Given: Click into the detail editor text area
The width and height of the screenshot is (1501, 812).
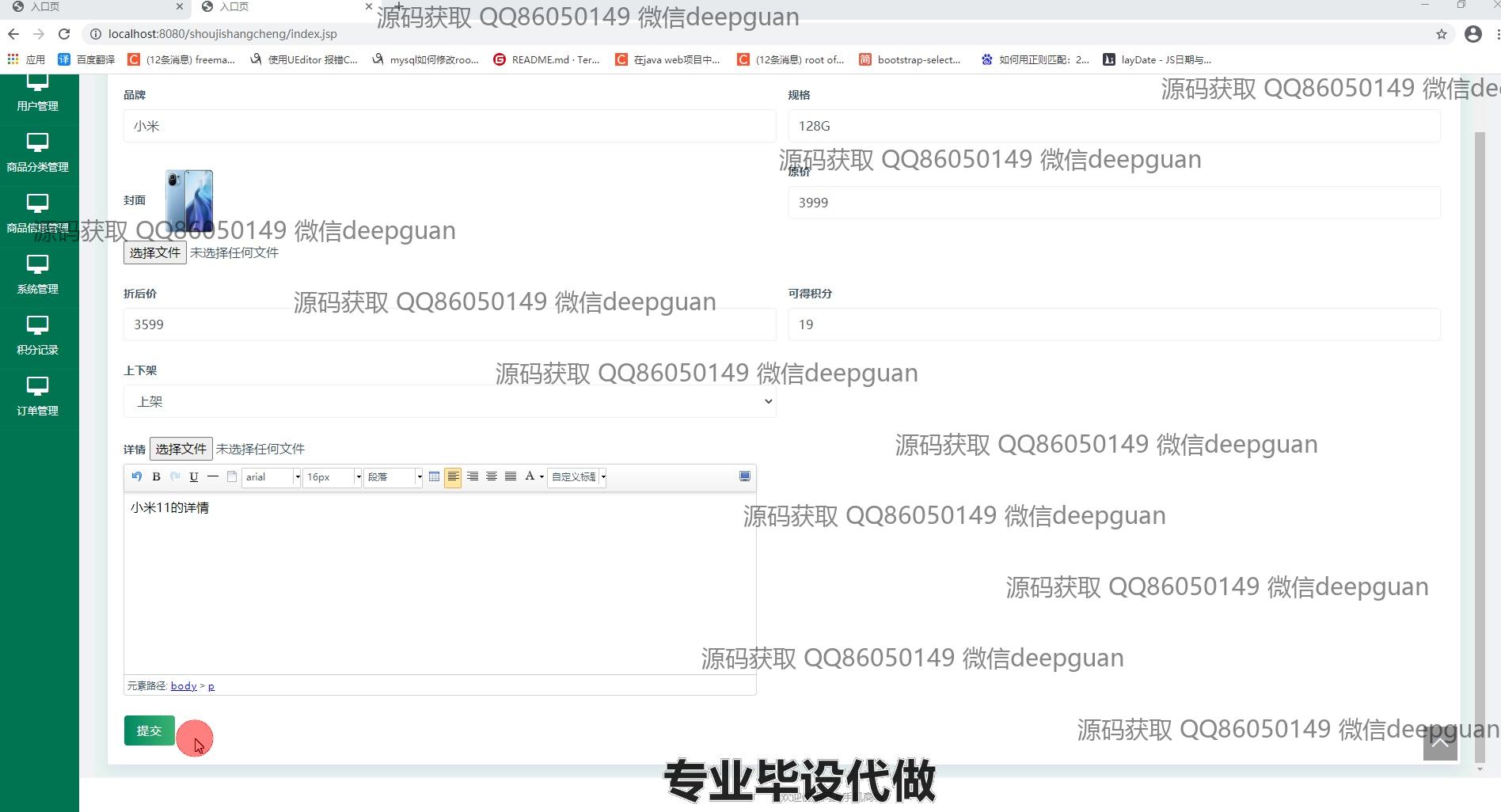Looking at the screenshot, I should click(x=440, y=583).
